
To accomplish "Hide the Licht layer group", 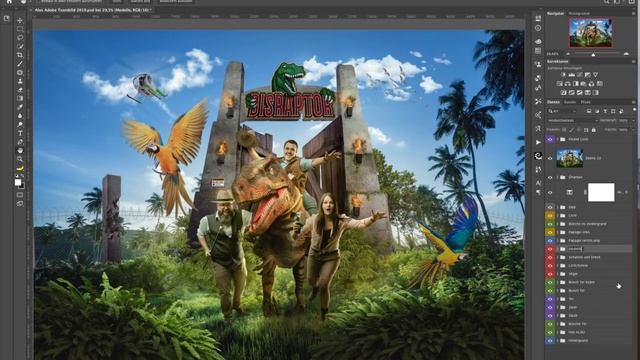I will pyautogui.click(x=550, y=216).
